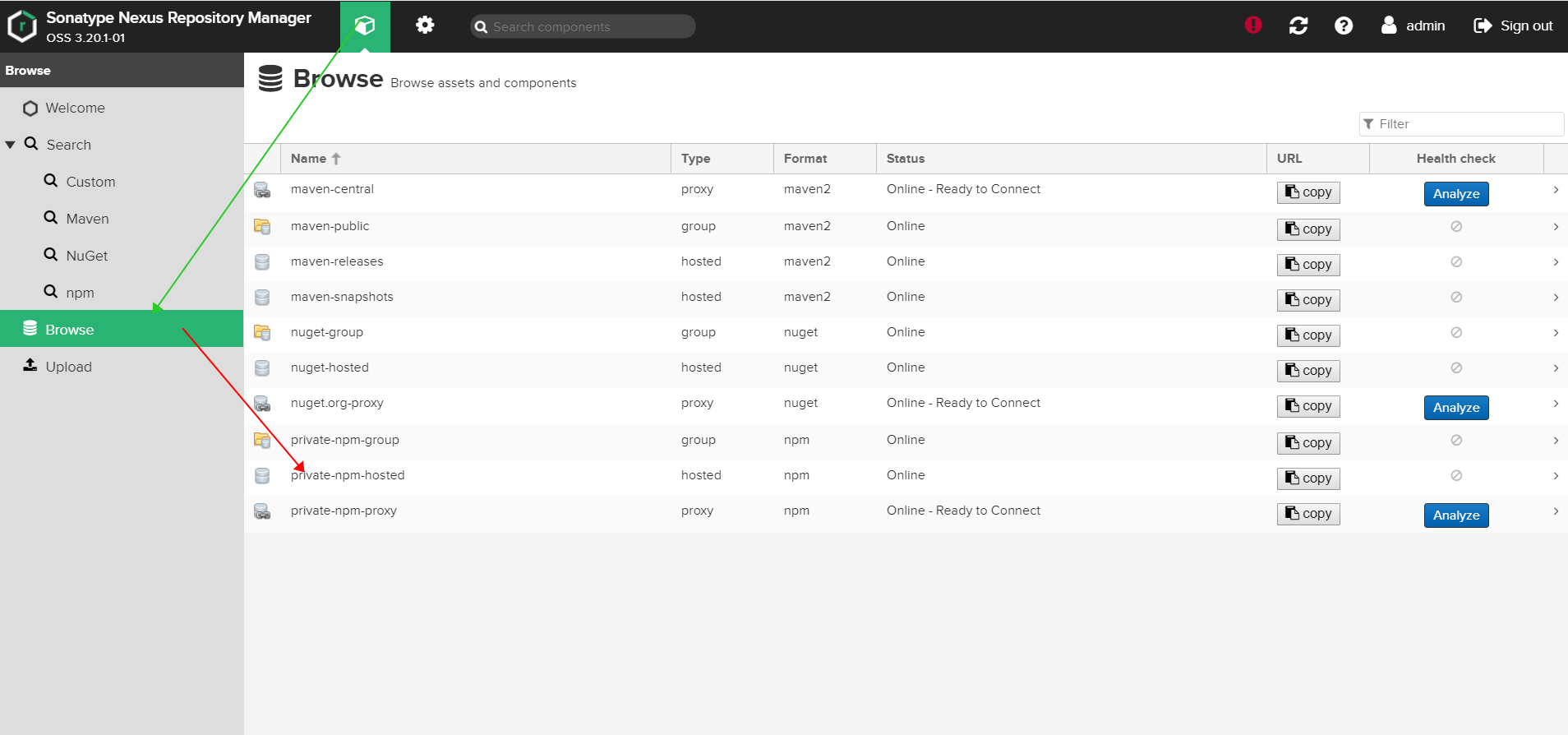1568x735 pixels.
Task: Expand the maven-central row chevron
Action: pyautogui.click(x=1556, y=190)
